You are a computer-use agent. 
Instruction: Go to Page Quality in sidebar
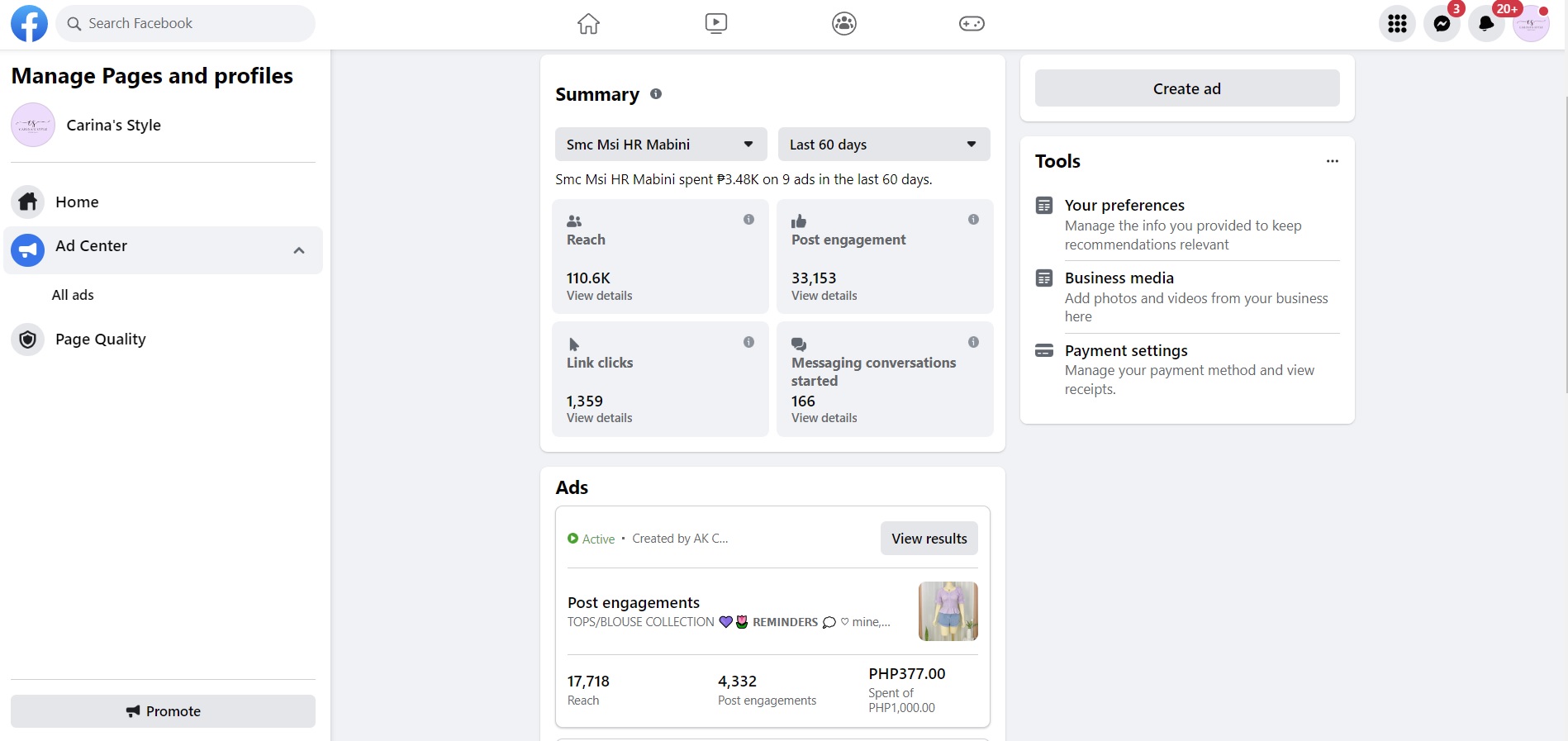pyautogui.click(x=100, y=340)
